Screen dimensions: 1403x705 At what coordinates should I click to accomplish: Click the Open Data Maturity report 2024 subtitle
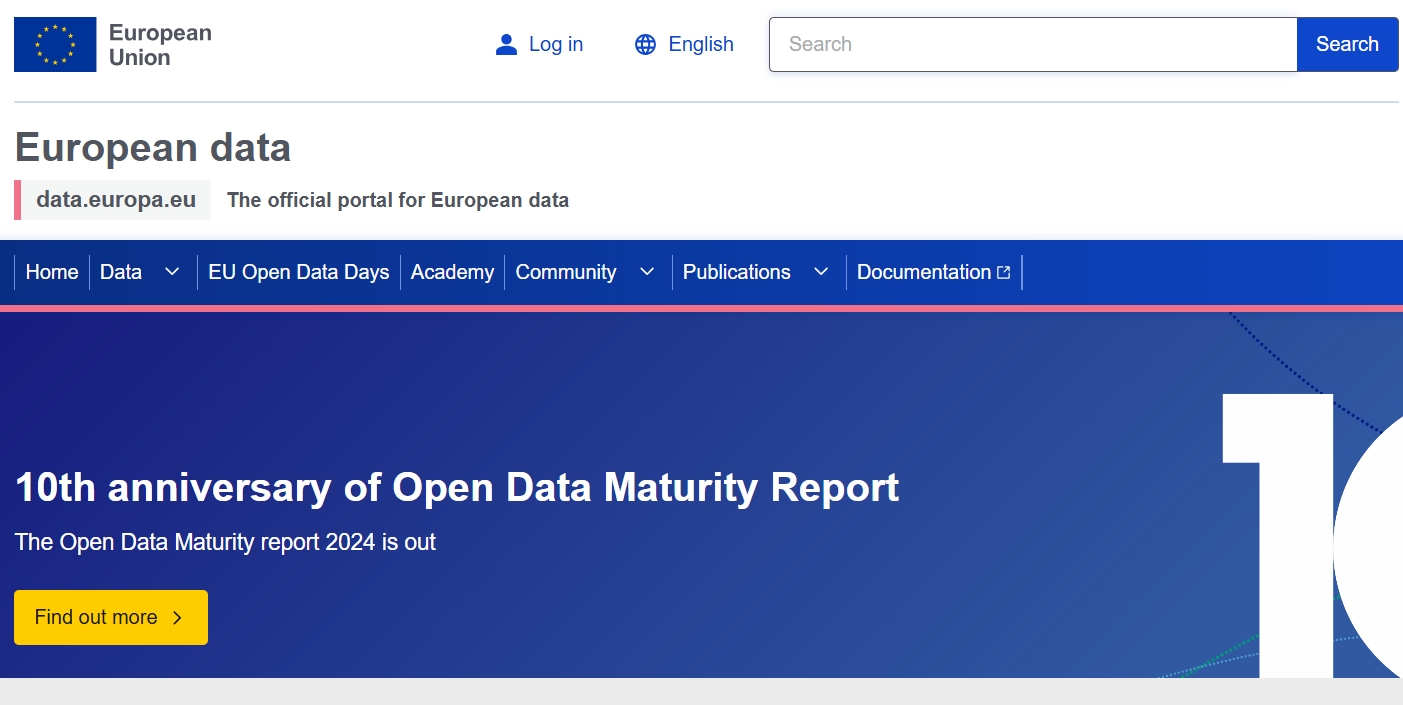[225, 542]
